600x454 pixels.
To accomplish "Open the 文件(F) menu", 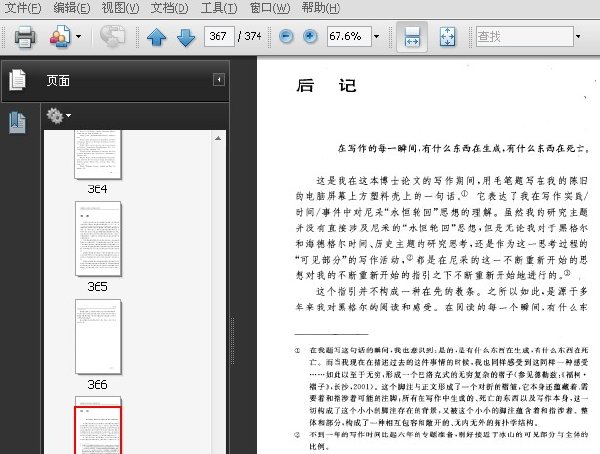I will pyautogui.click(x=22, y=8).
